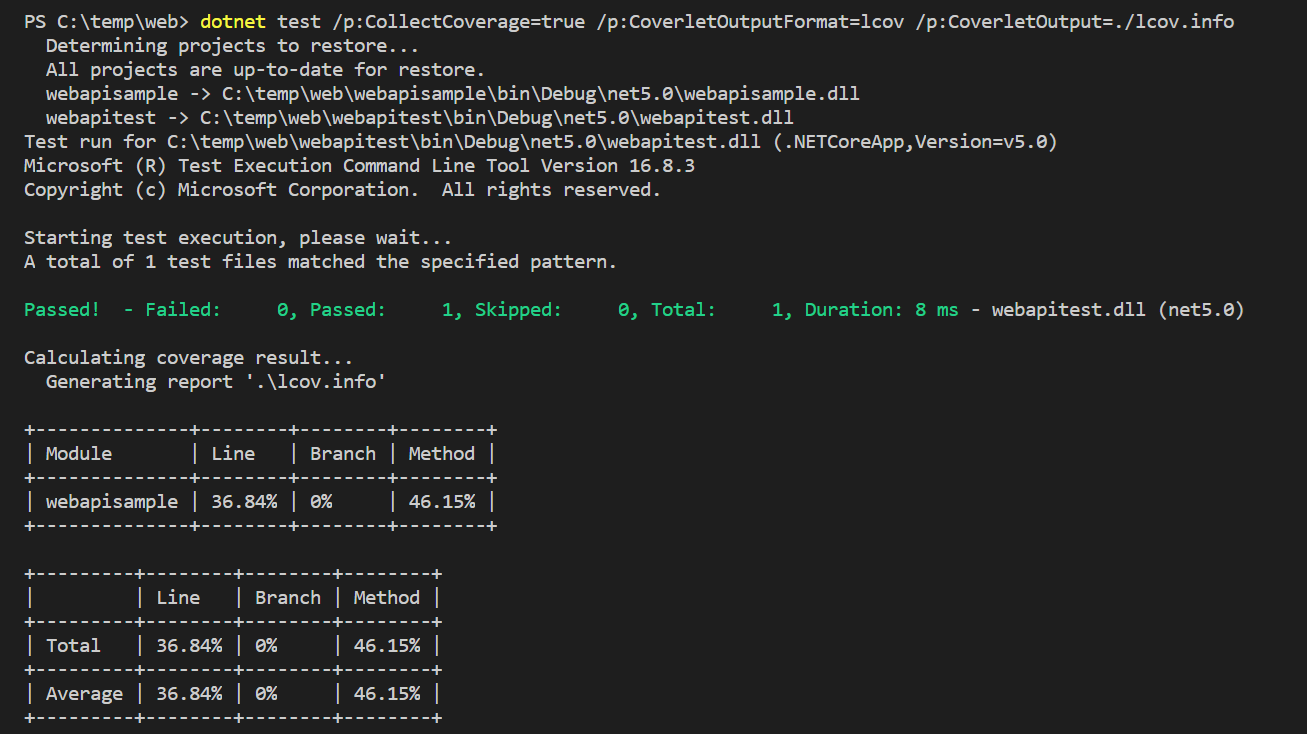
Task: Click the PowerShell prompt 'PS C:\temp\web>'
Action: click(106, 22)
